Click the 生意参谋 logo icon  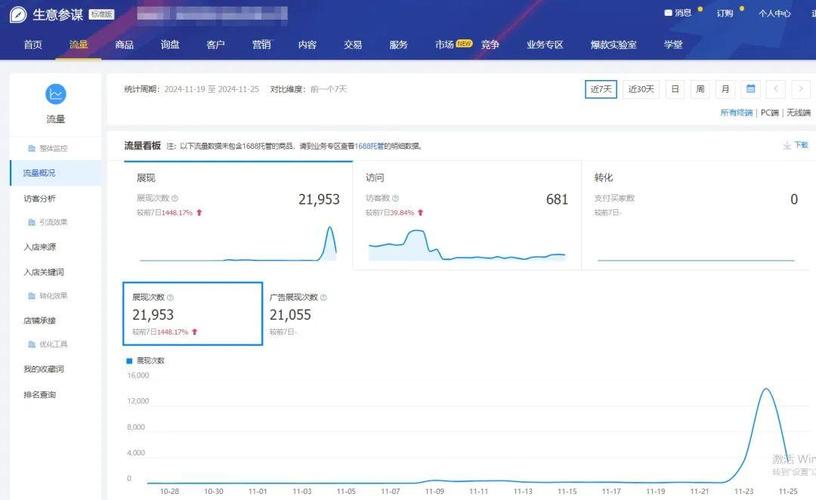(18, 14)
